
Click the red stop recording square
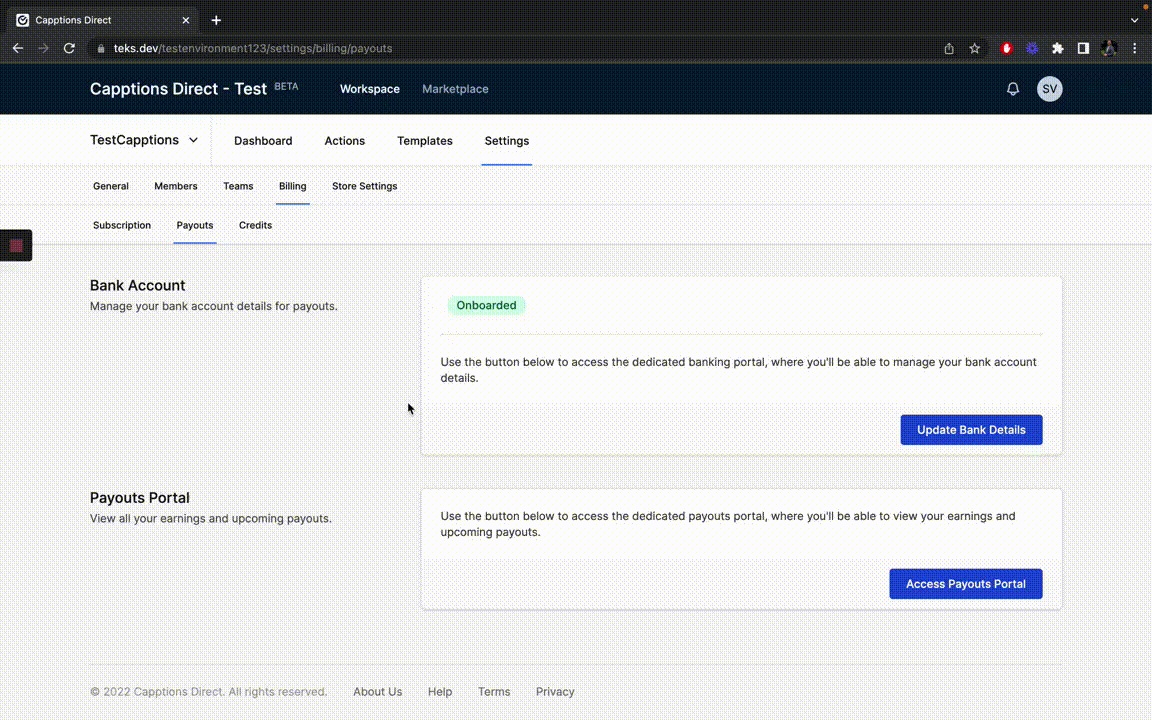click(16, 246)
